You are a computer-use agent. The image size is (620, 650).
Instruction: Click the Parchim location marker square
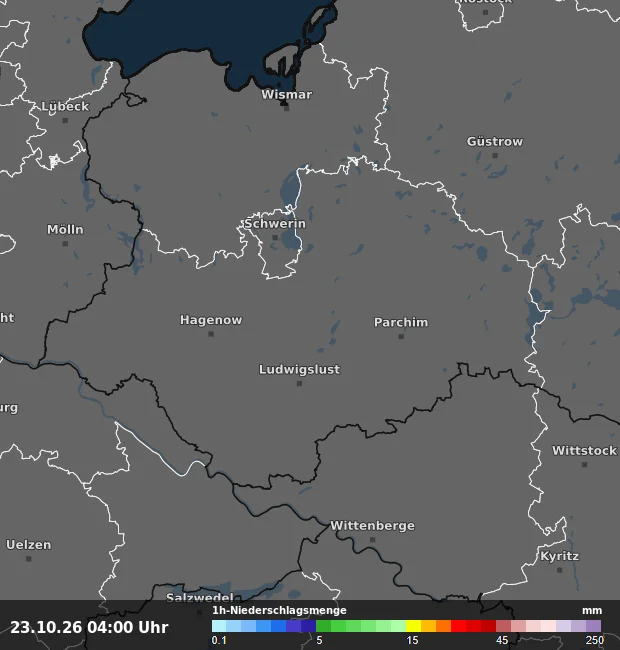click(401, 336)
